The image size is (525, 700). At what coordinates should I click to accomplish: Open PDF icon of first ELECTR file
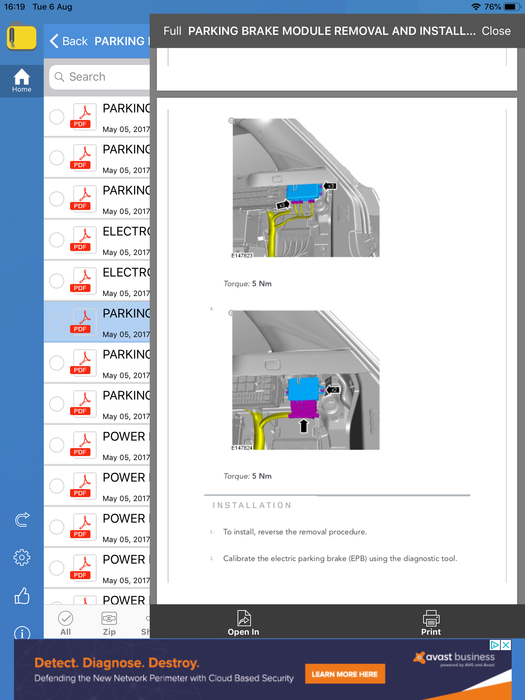83,240
